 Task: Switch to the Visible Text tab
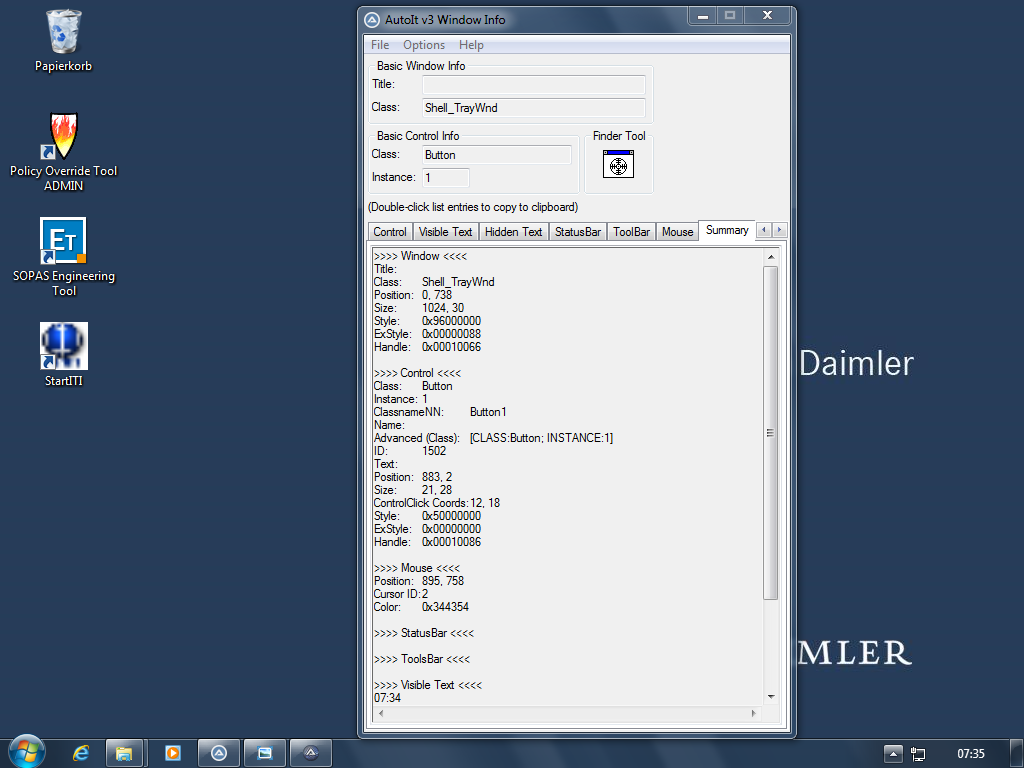(445, 232)
